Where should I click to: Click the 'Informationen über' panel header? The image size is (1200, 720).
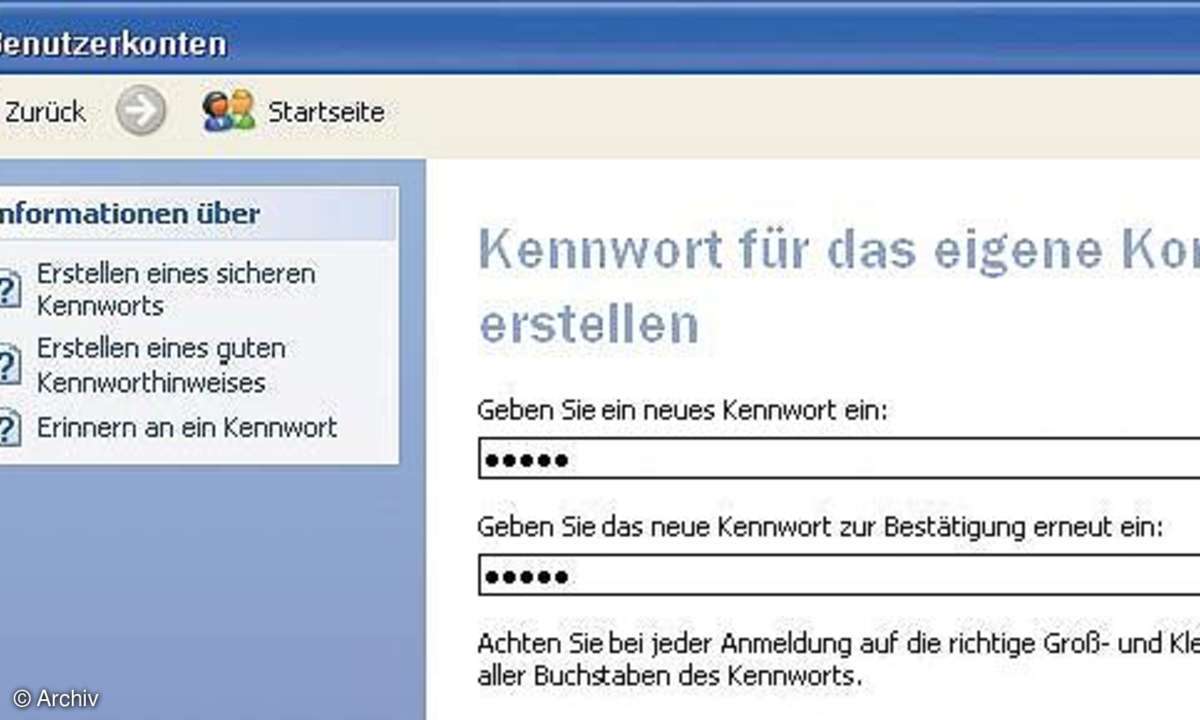[x=198, y=214]
